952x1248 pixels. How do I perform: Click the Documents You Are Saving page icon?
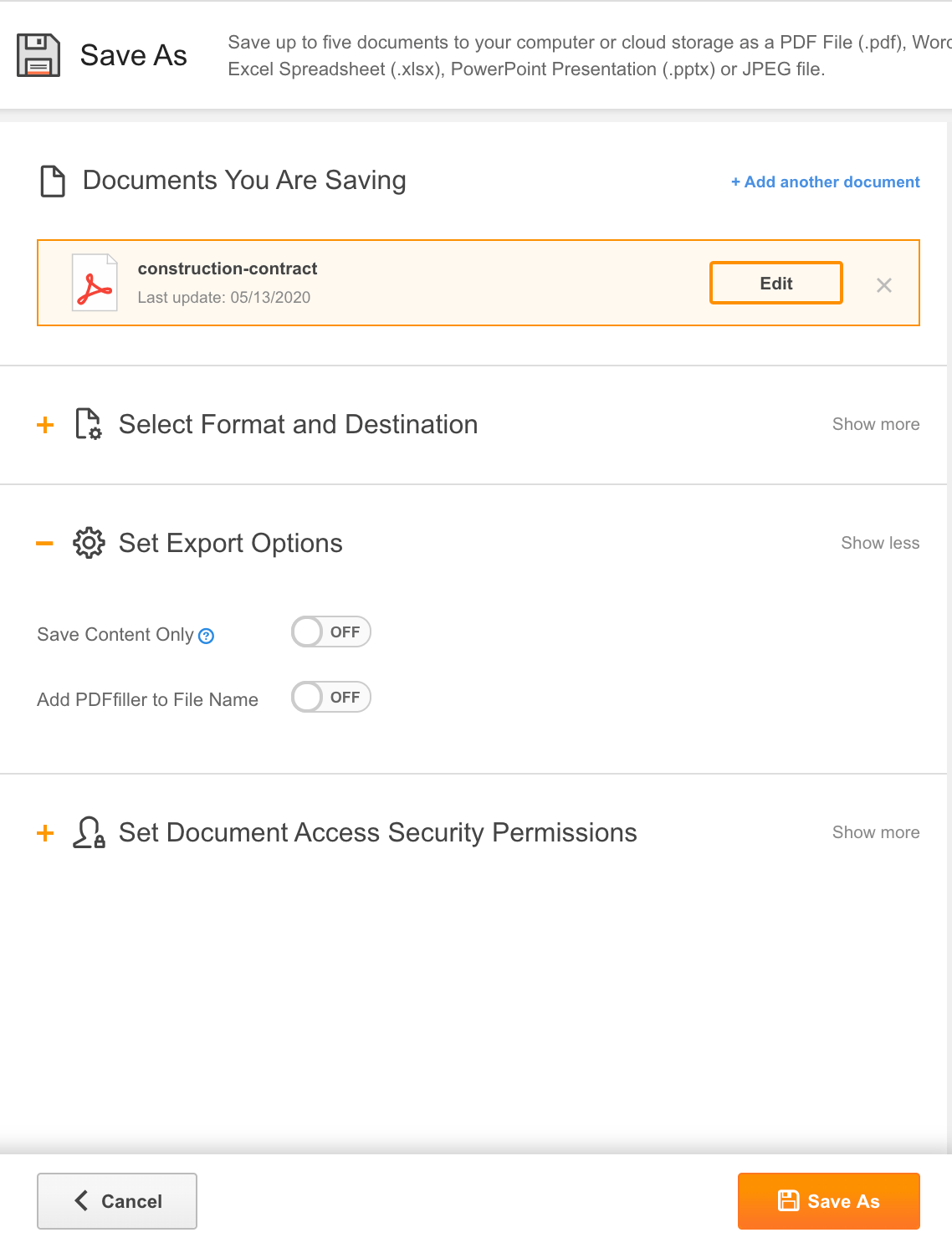coord(53,181)
